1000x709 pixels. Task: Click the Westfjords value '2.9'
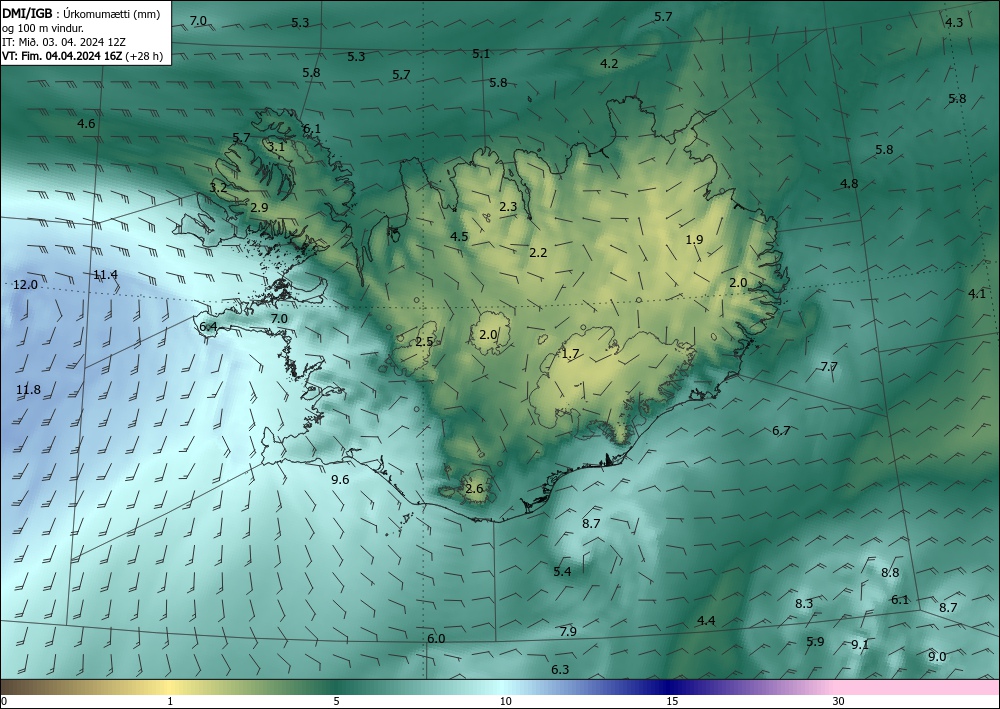(x=260, y=207)
